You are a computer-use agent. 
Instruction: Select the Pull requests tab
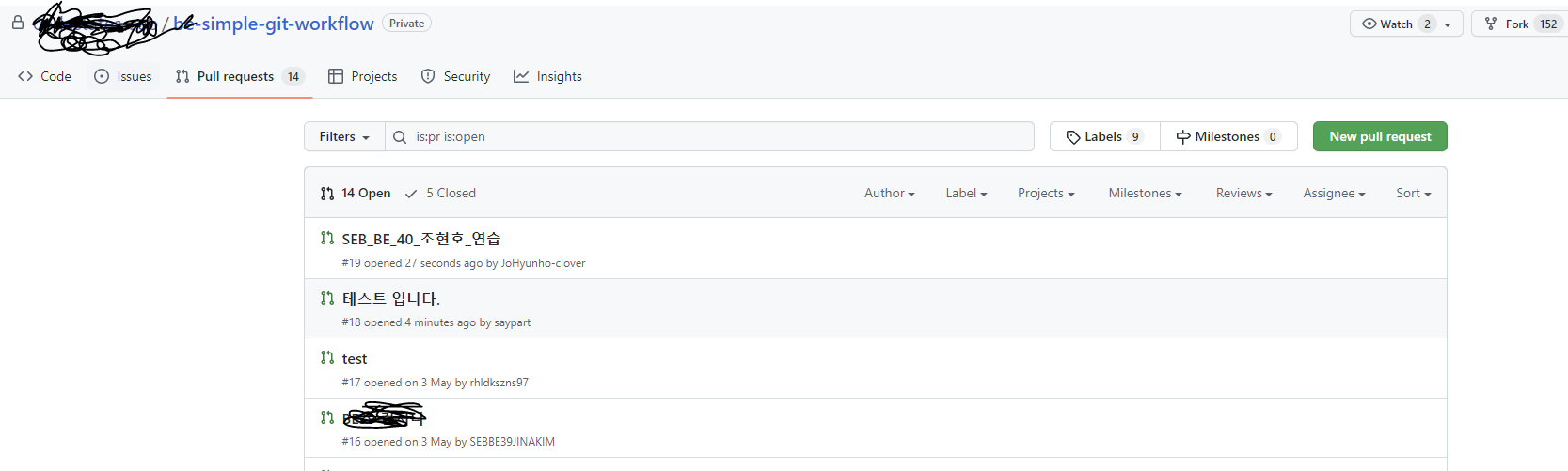coord(240,76)
